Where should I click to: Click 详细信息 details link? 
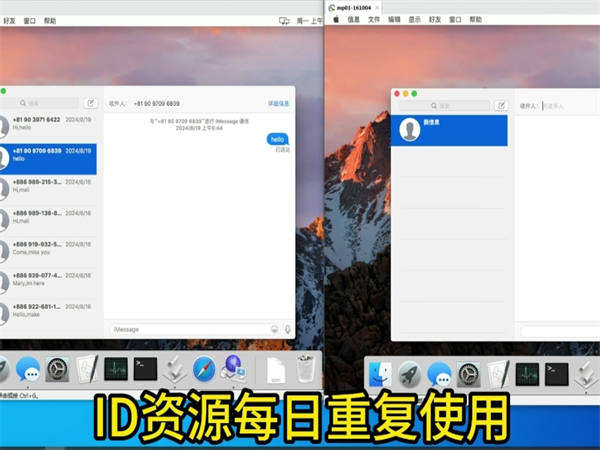coord(279,103)
